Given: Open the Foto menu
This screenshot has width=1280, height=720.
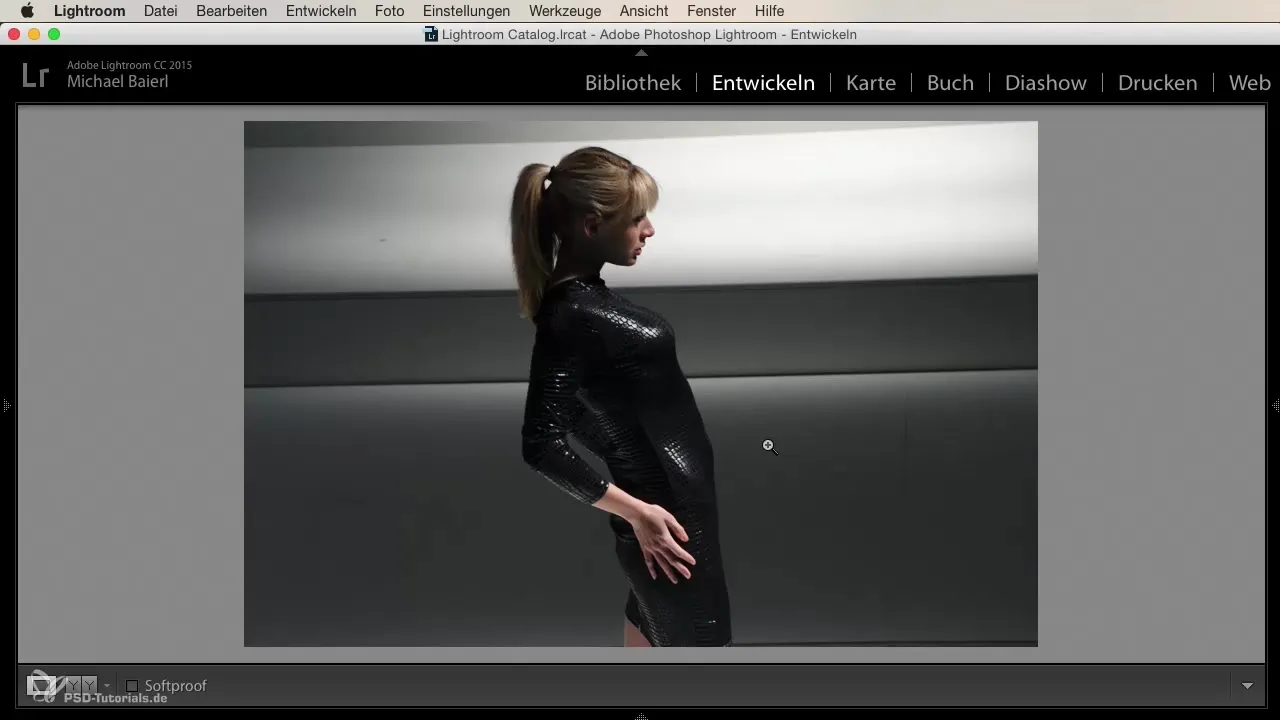Looking at the screenshot, I should [390, 11].
